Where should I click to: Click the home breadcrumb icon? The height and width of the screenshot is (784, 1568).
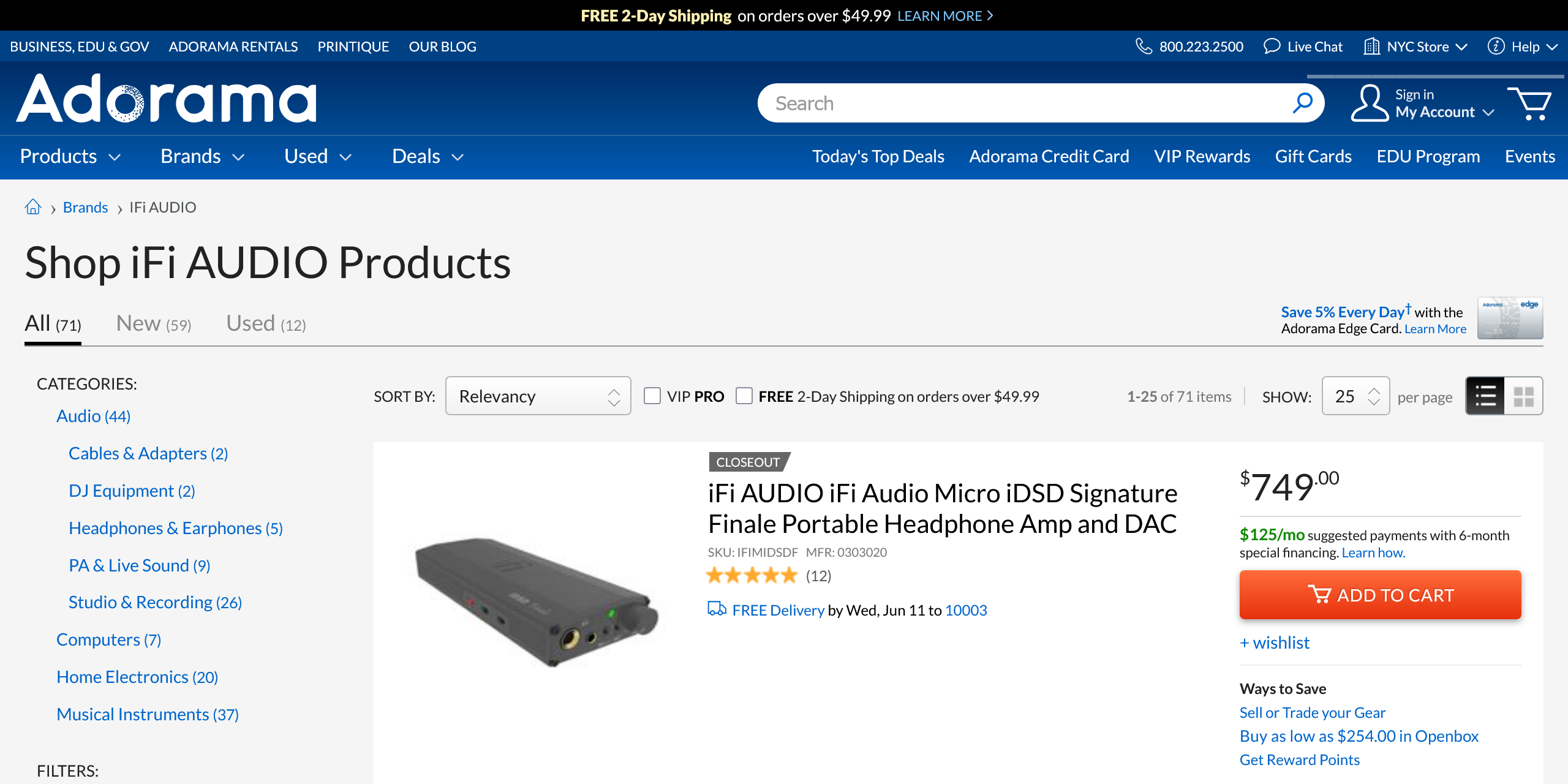click(33, 207)
